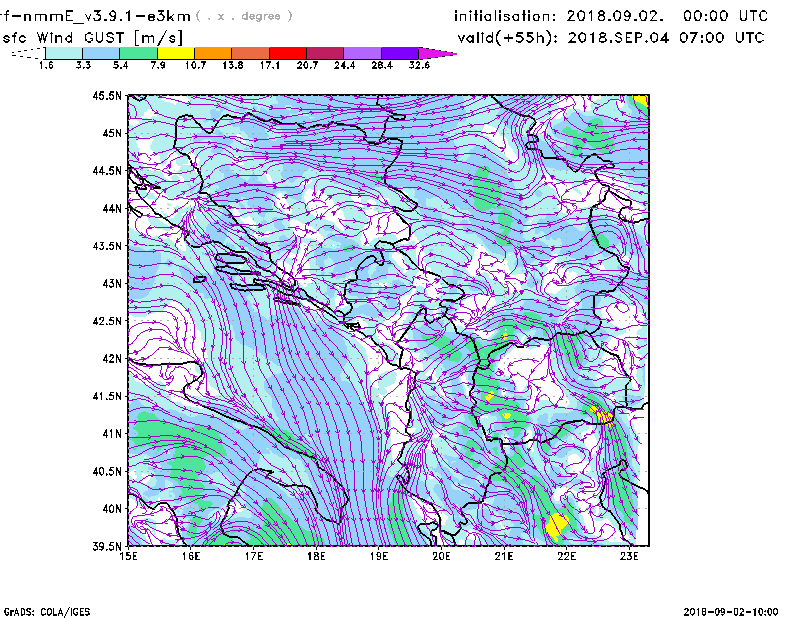Click the '41.5N' latitude label
This screenshot has width=800, height=618.
[x=107, y=396]
